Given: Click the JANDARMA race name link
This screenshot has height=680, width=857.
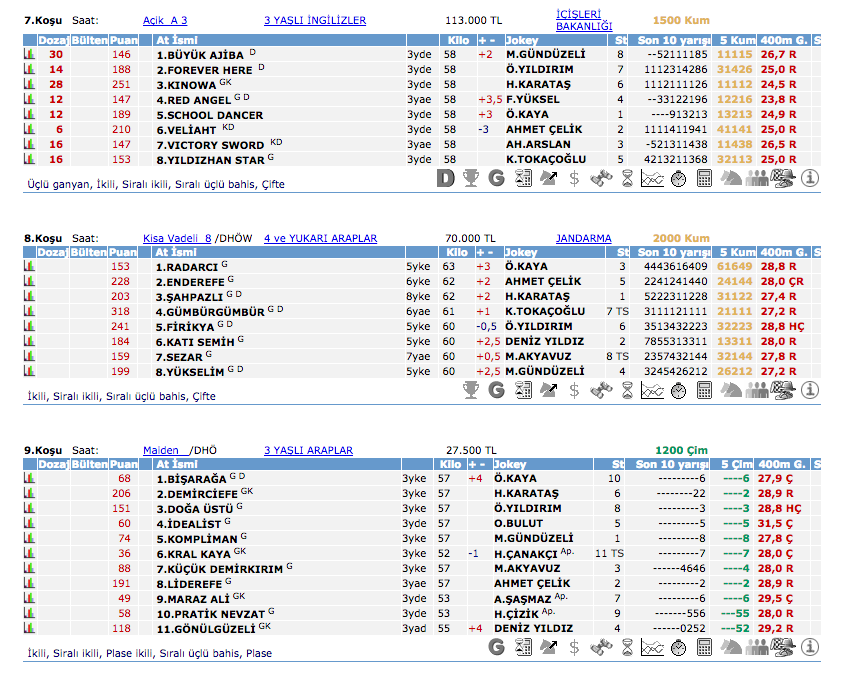Looking at the screenshot, I should click(x=584, y=239).
